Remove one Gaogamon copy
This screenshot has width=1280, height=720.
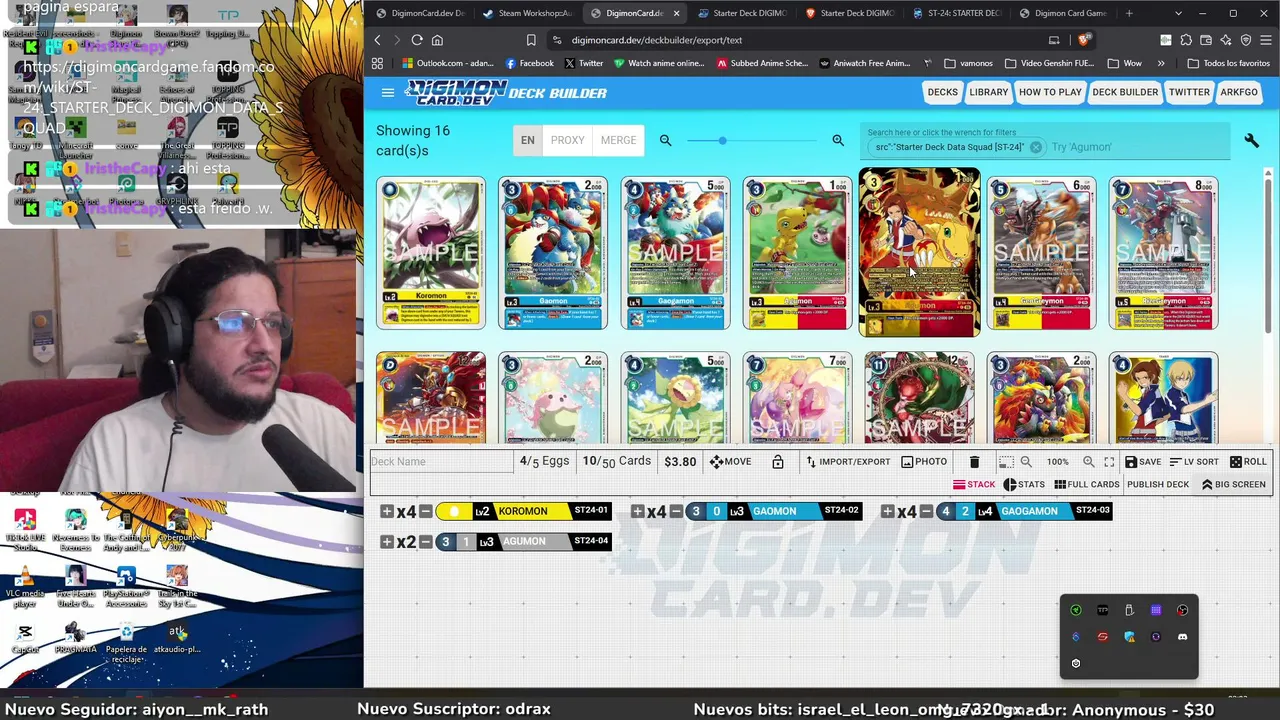coord(926,511)
